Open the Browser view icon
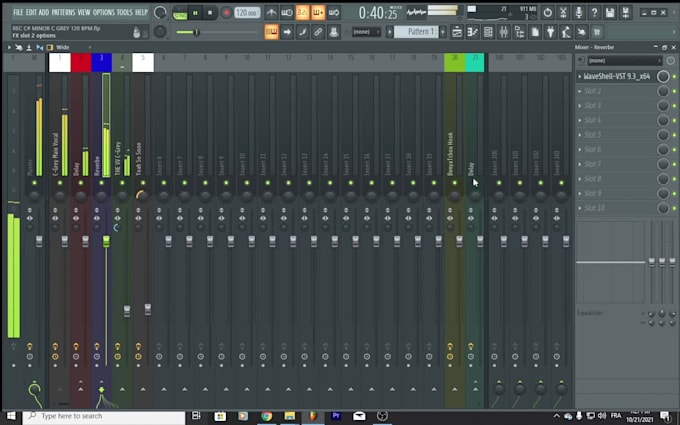The height and width of the screenshot is (425, 680). [519, 32]
